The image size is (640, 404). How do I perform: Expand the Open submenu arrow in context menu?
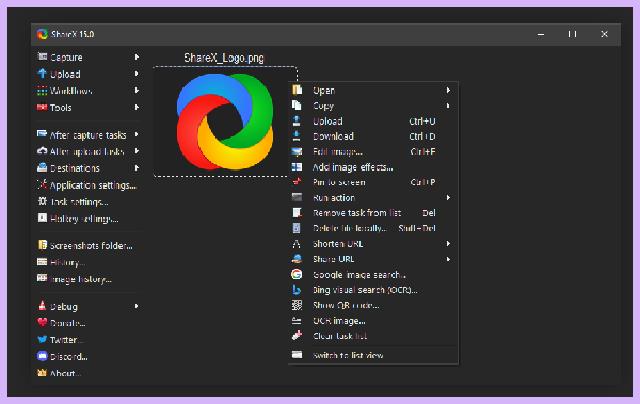[x=448, y=90]
